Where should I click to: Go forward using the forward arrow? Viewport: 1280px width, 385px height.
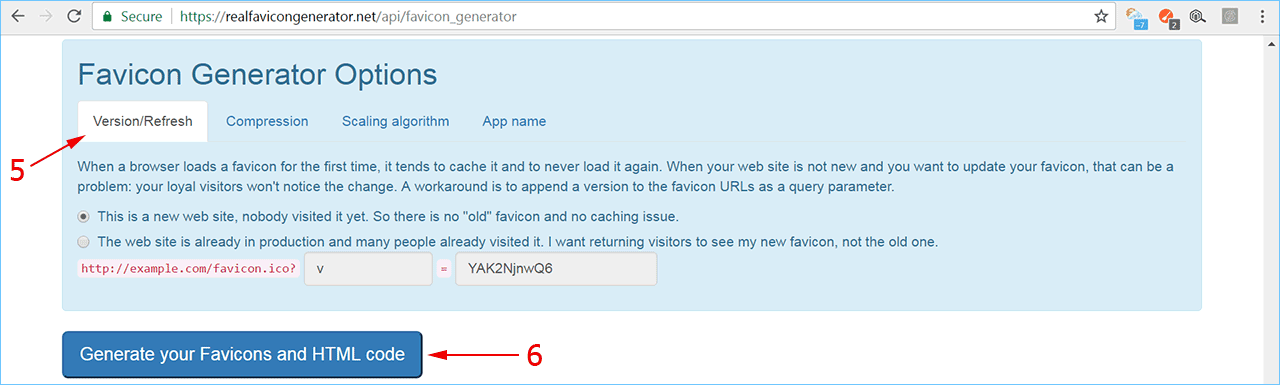[x=45, y=17]
